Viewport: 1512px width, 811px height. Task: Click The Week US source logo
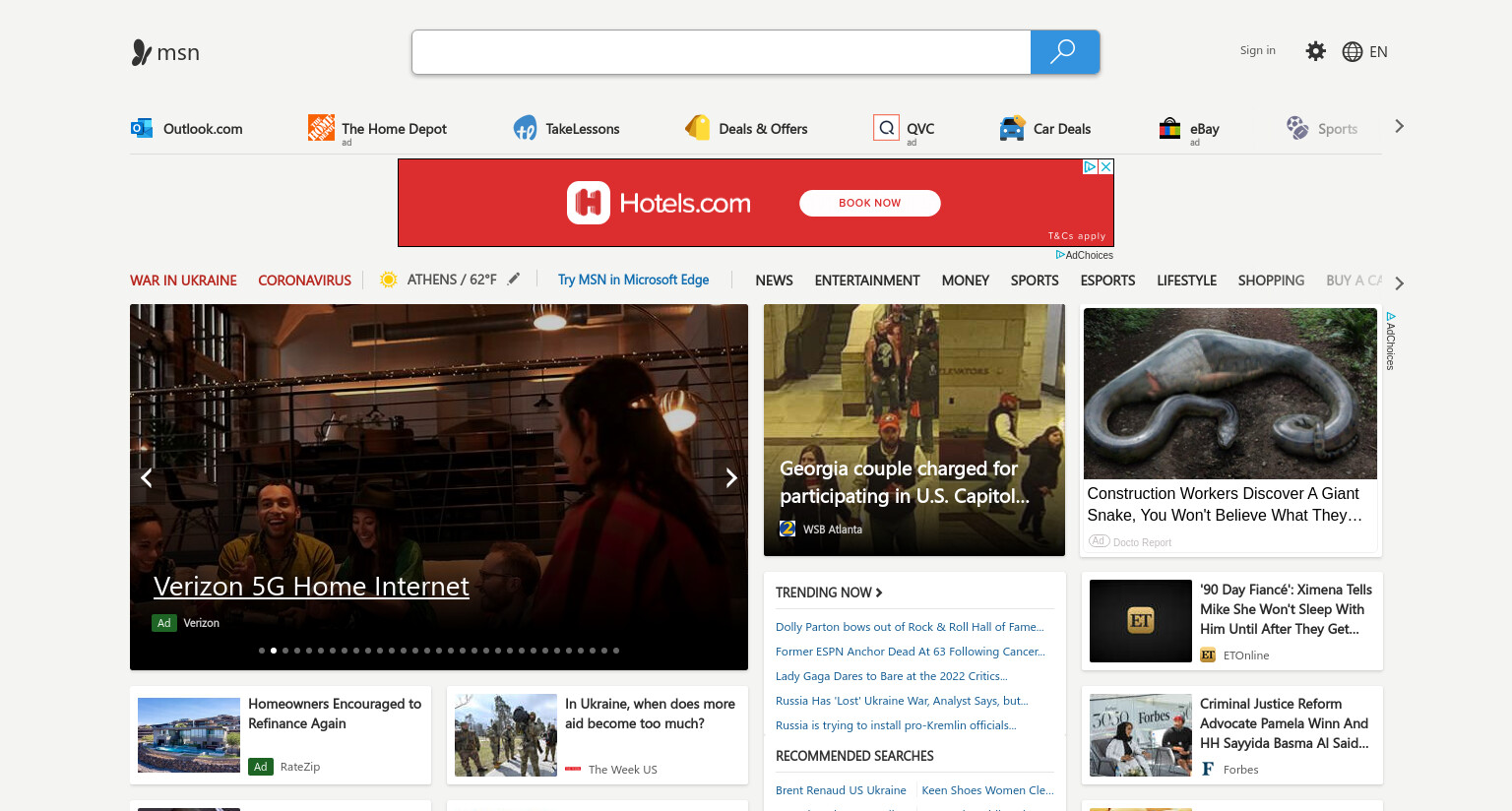[573, 770]
